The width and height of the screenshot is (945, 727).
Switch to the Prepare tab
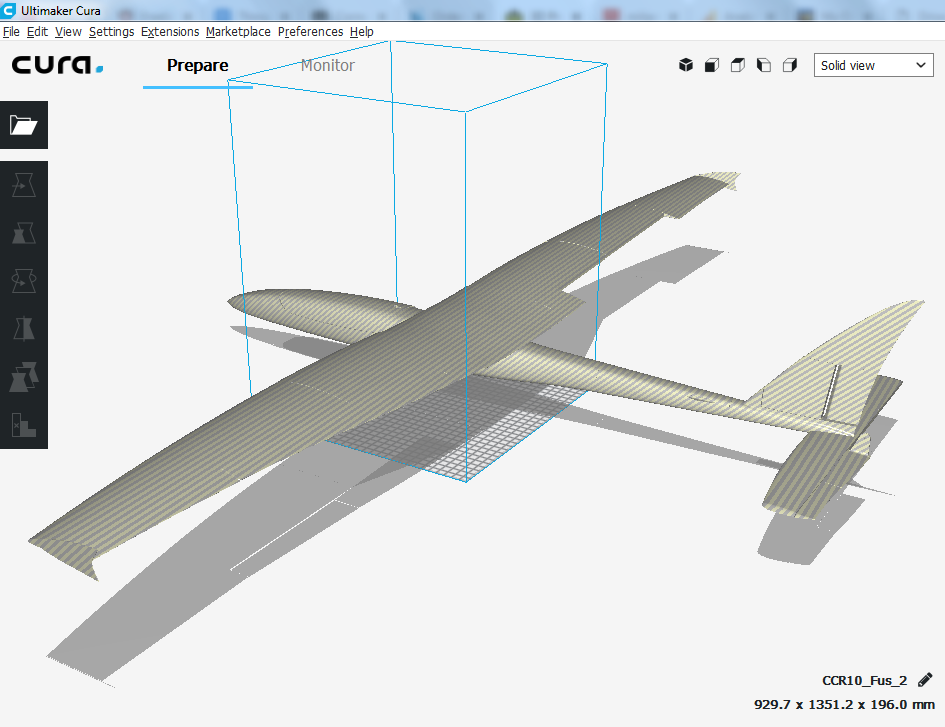[x=197, y=65]
